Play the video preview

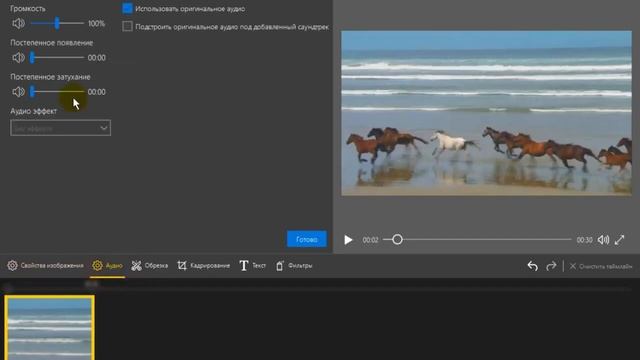(348, 240)
